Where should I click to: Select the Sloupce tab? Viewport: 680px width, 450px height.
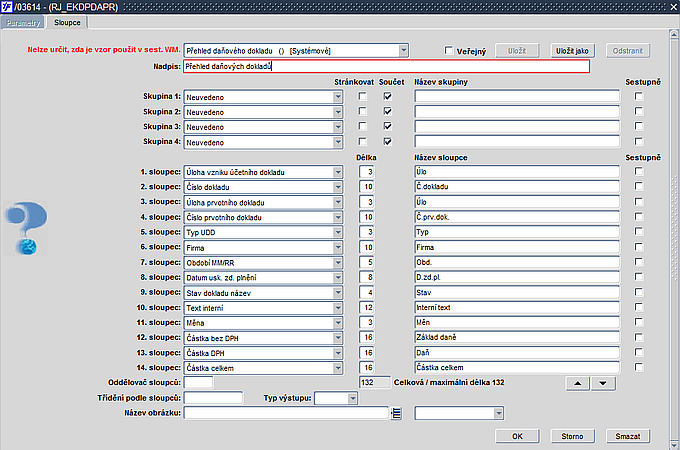[x=68, y=20]
